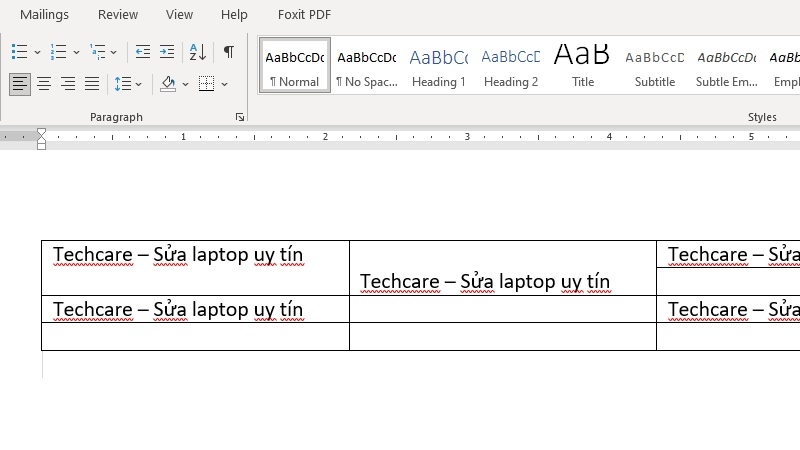Open the Help tab
This screenshot has height=450, width=800.
tap(234, 15)
